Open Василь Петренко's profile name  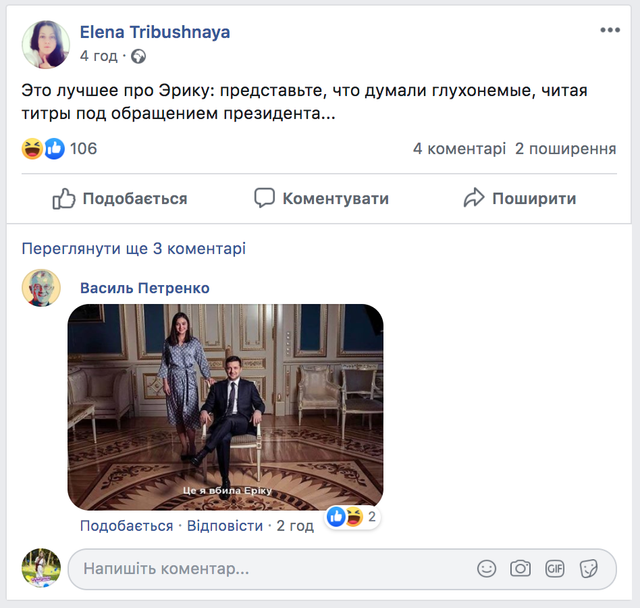point(144,288)
